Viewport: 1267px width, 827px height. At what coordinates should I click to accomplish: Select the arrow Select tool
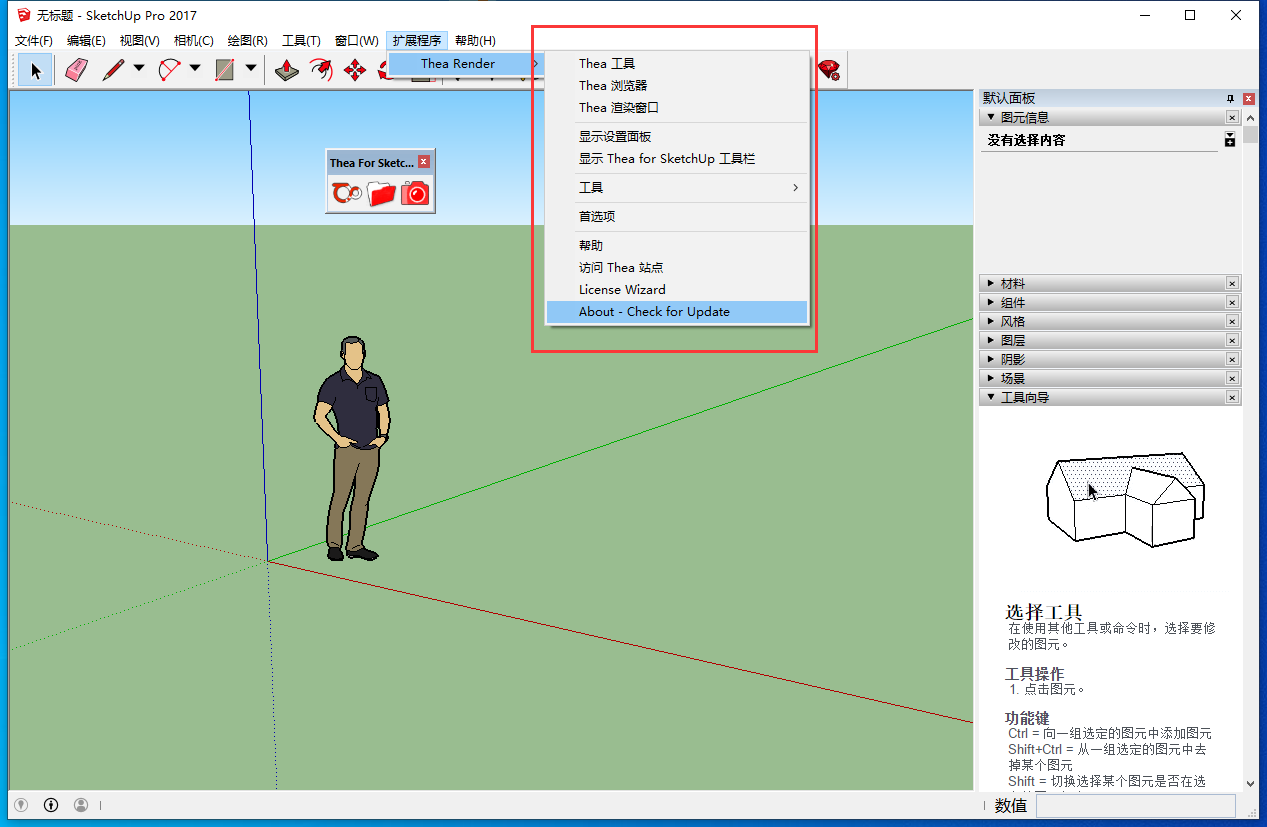[x=36, y=70]
